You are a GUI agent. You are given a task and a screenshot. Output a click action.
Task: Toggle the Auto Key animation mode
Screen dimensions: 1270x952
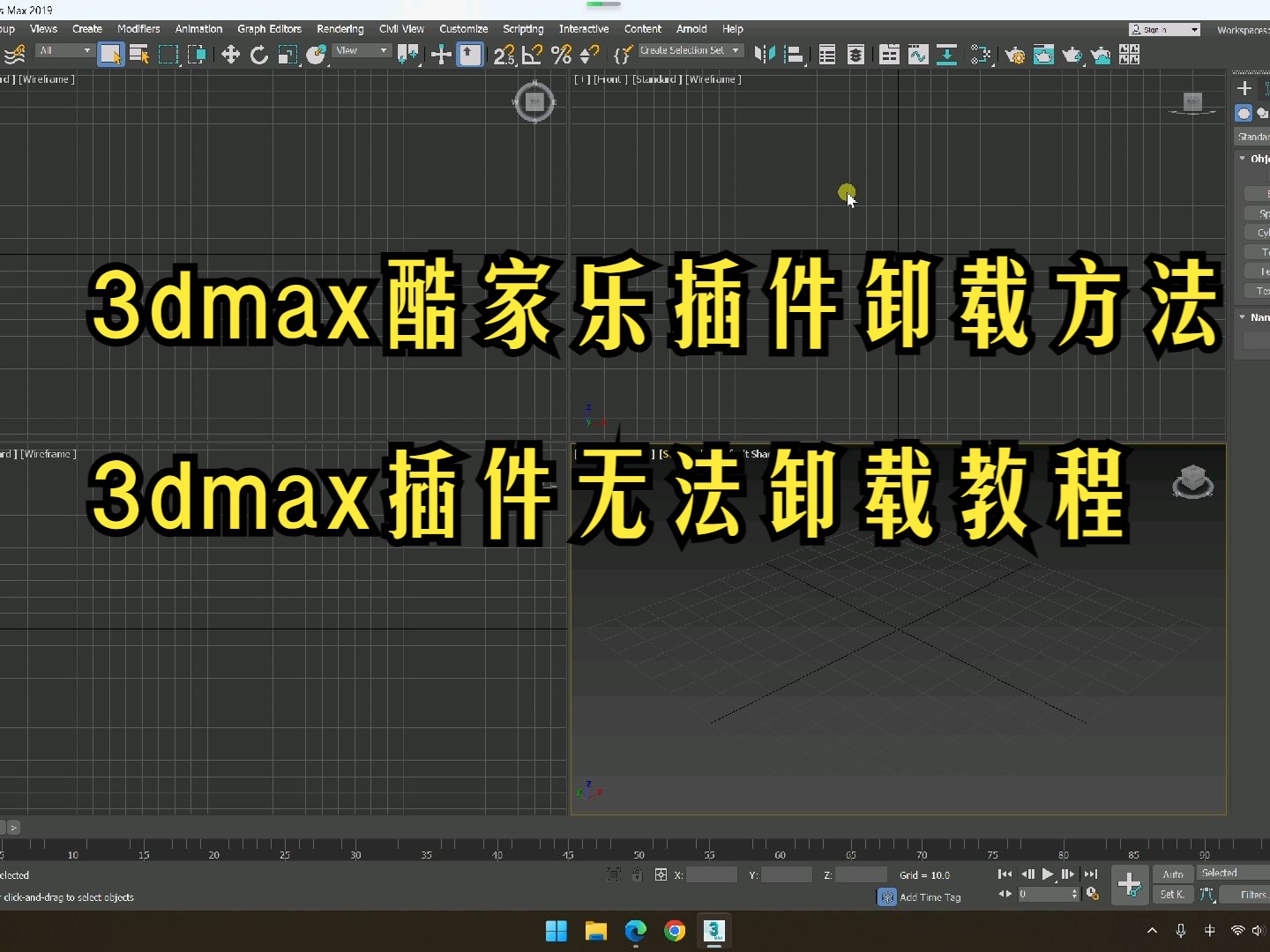point(1173,874)
